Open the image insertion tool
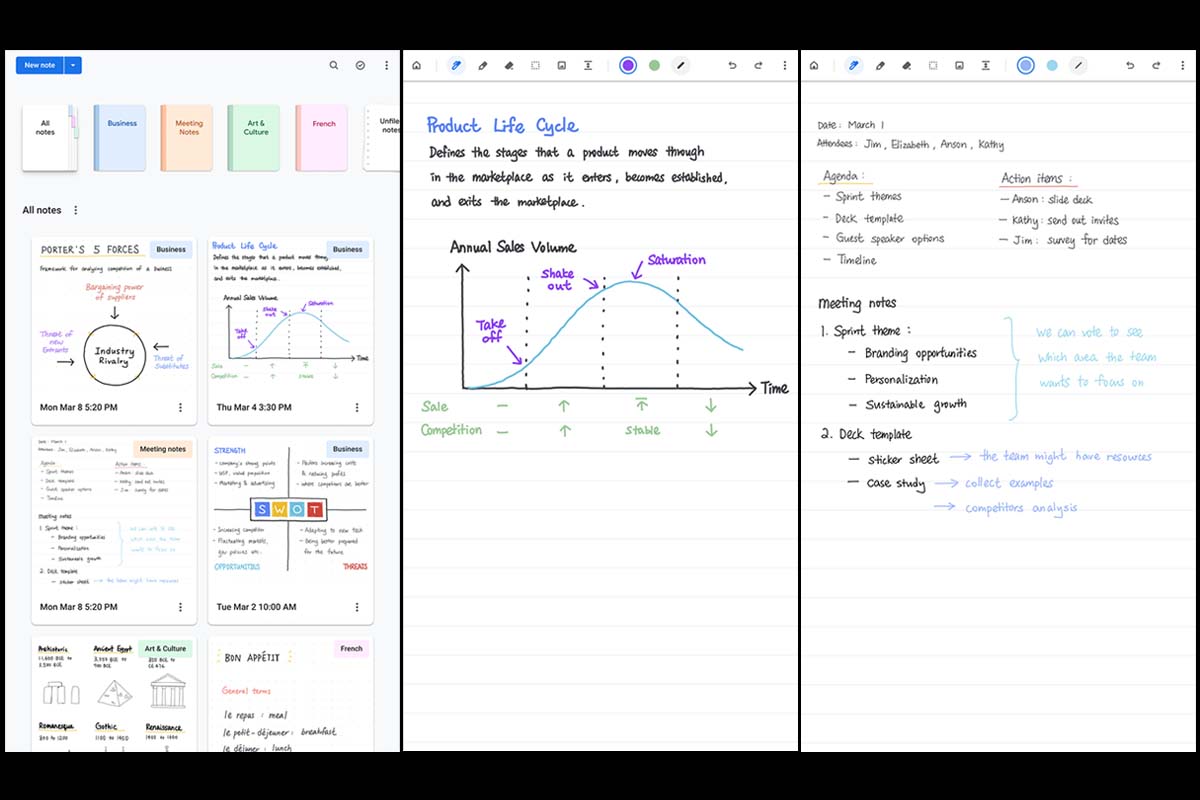Screen dimensions: 1200x800 tap(561, 65)
